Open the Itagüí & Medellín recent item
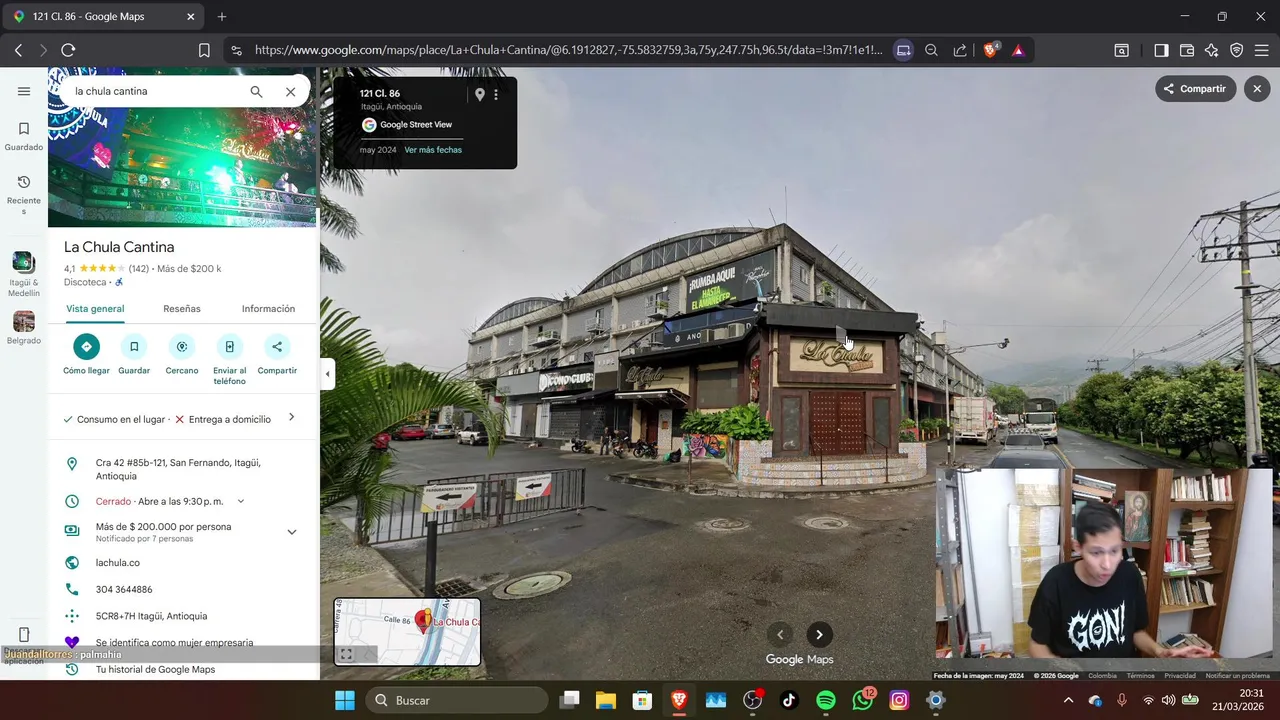The width and height of the screenshot is (1280, 720). (24, 274)
